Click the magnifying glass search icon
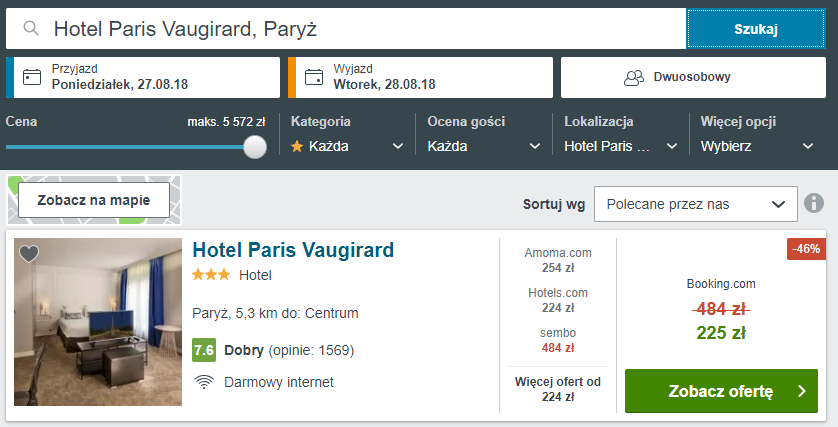This screenshot has height=427, width=838. click(31, 28)
